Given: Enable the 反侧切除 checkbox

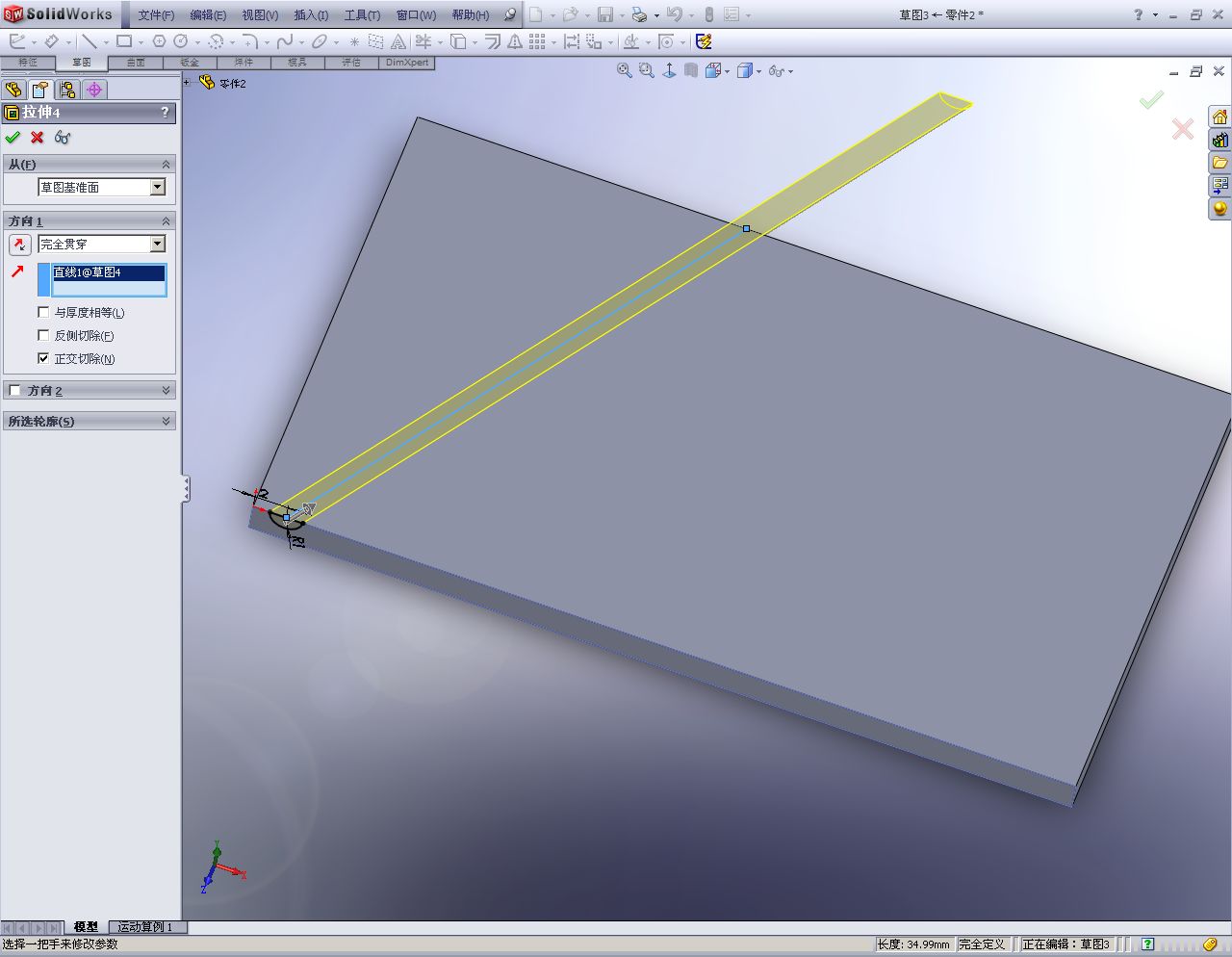Looking at the screenshot, I should 43,335.
